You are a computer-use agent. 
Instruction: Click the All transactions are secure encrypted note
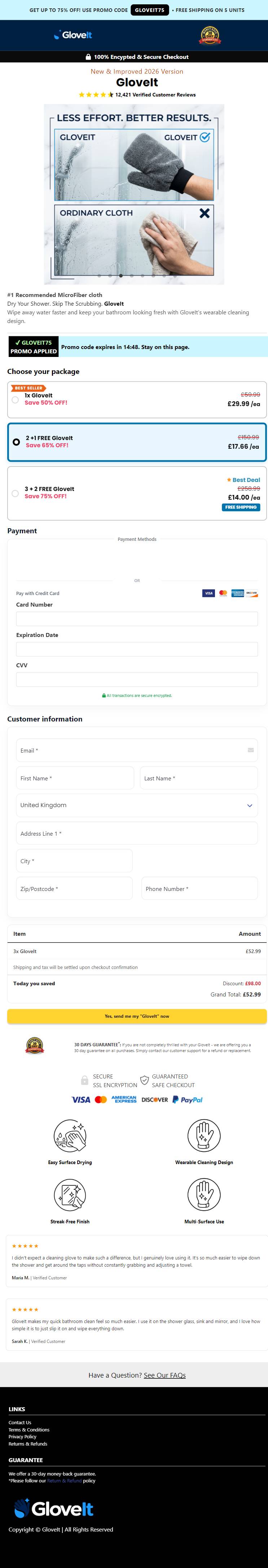tap(137, 695)
